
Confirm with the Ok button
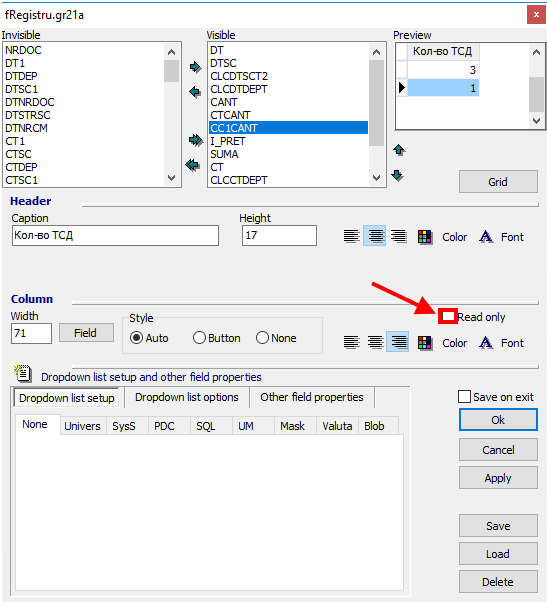498,420
